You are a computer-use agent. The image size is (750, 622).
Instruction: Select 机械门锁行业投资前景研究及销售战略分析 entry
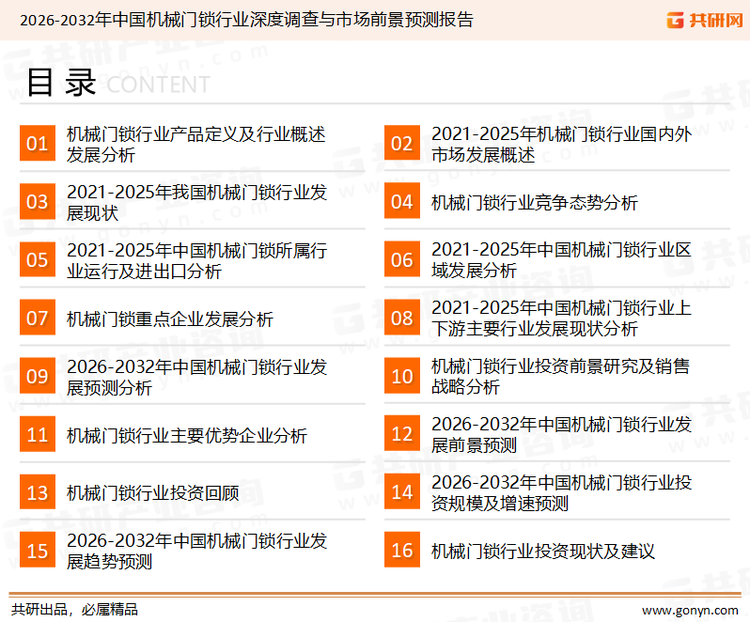(x=560, y=377)
